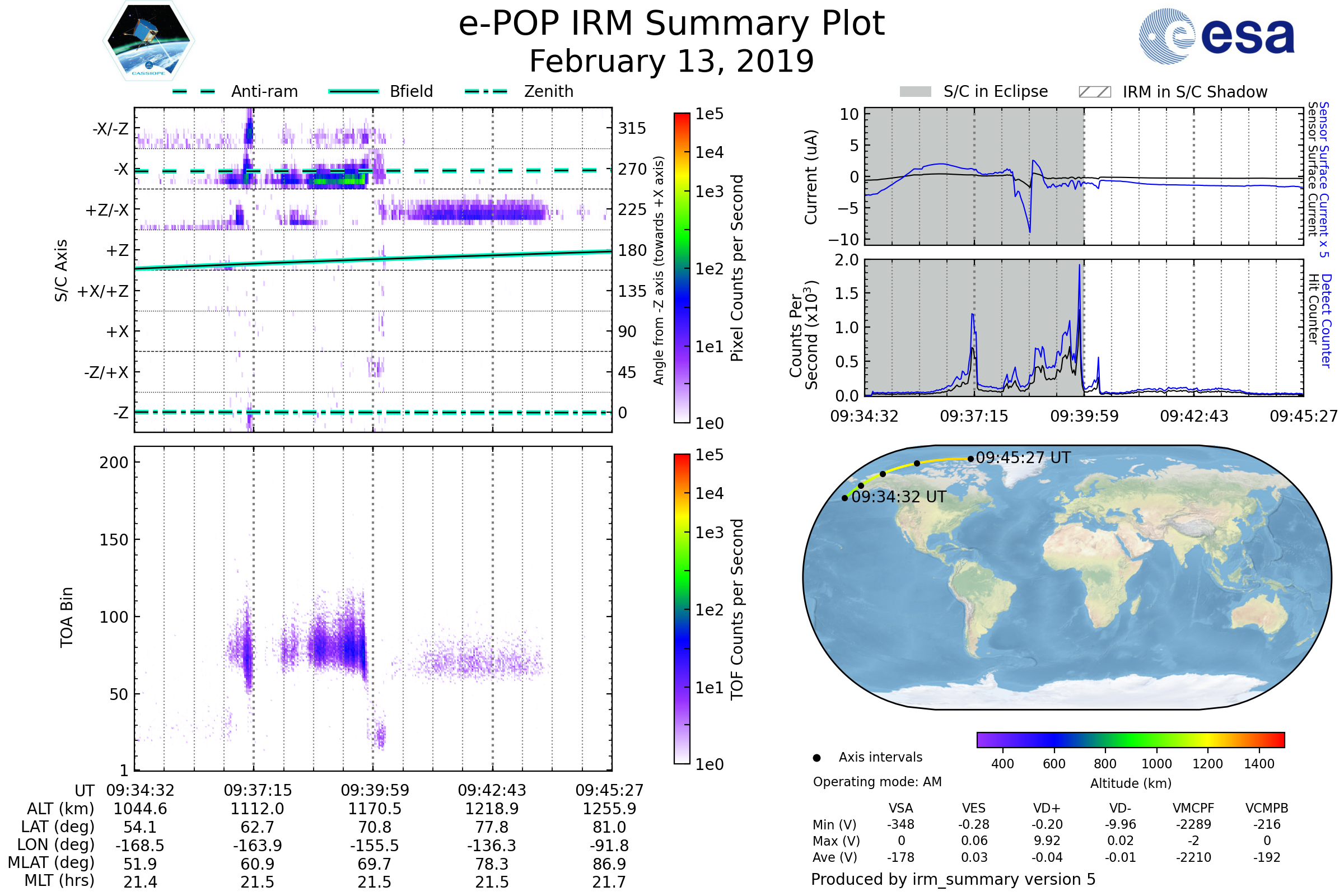Click the Axis intervals black dot marker
1344x896 pixels.
(x=816, y=758)
